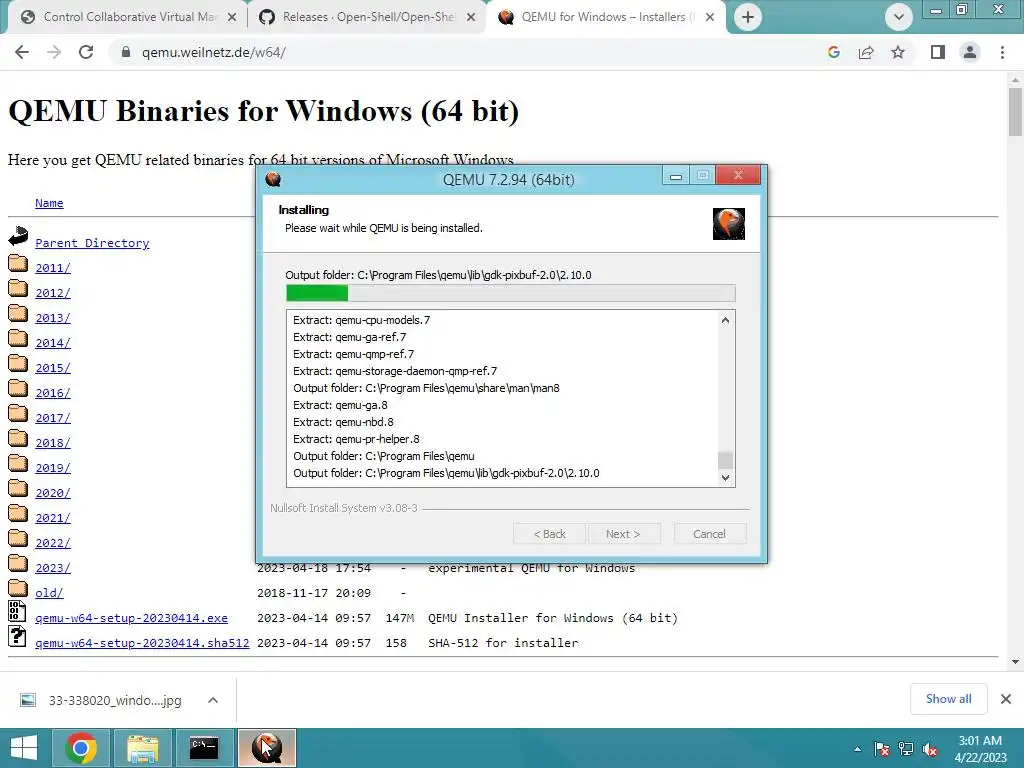The width and height of the screenshot is (1024, 768).
Task: Share this page via address bar icon
Action: tap(866, 52)
